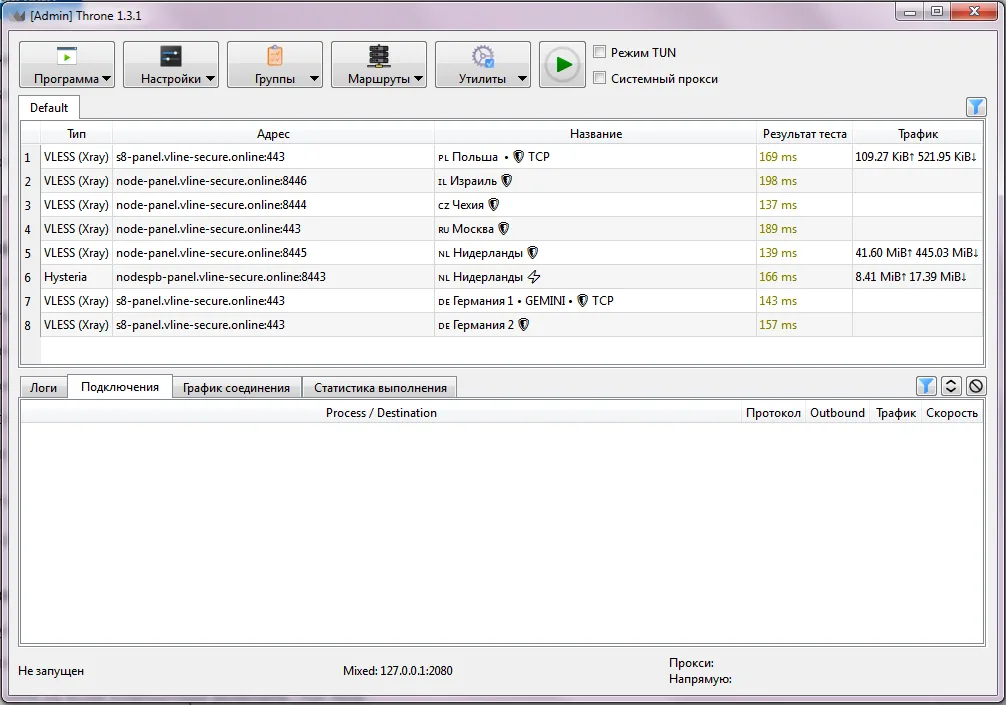
Task: Select the Подключения tab
Action: pos(120,387)
